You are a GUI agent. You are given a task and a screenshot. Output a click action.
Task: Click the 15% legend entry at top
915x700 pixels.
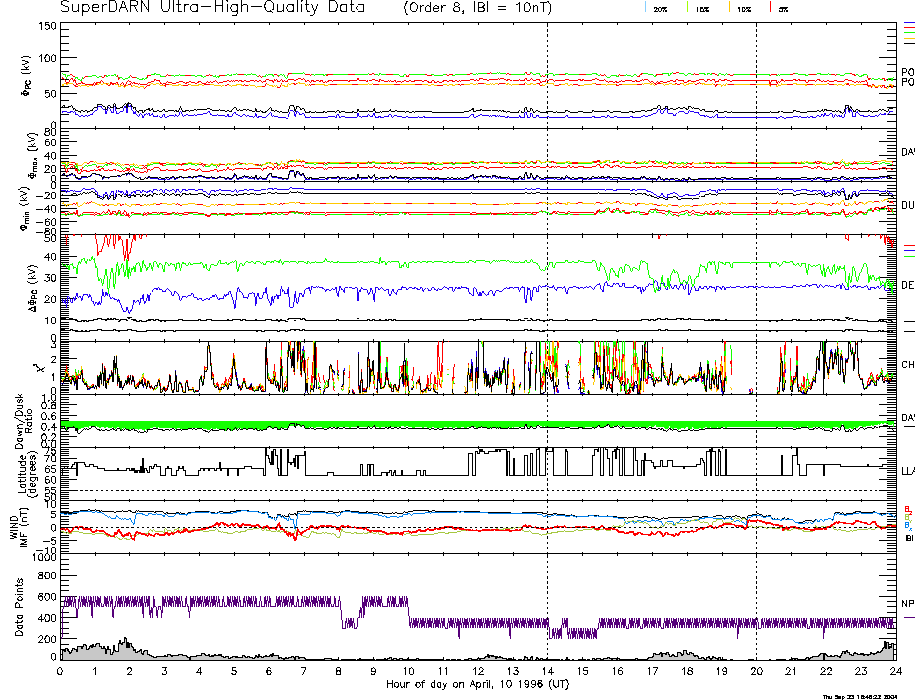(x=703, y=8)
